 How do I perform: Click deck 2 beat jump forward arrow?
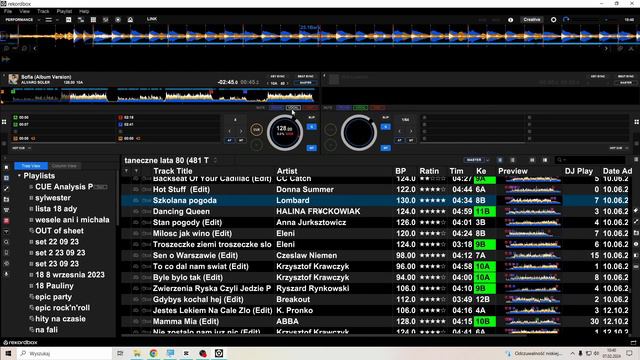411,131
